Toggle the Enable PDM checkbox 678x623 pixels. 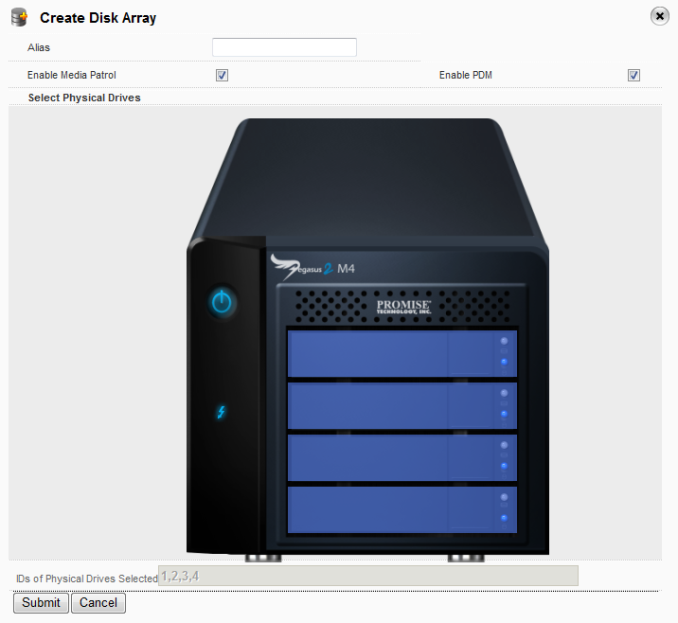pos(633,75)
